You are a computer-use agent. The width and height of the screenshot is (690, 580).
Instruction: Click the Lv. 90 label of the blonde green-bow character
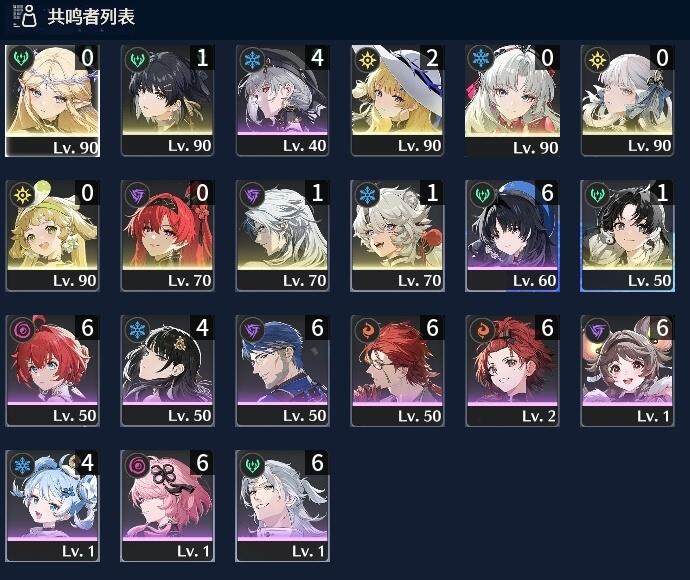point(74,281)
